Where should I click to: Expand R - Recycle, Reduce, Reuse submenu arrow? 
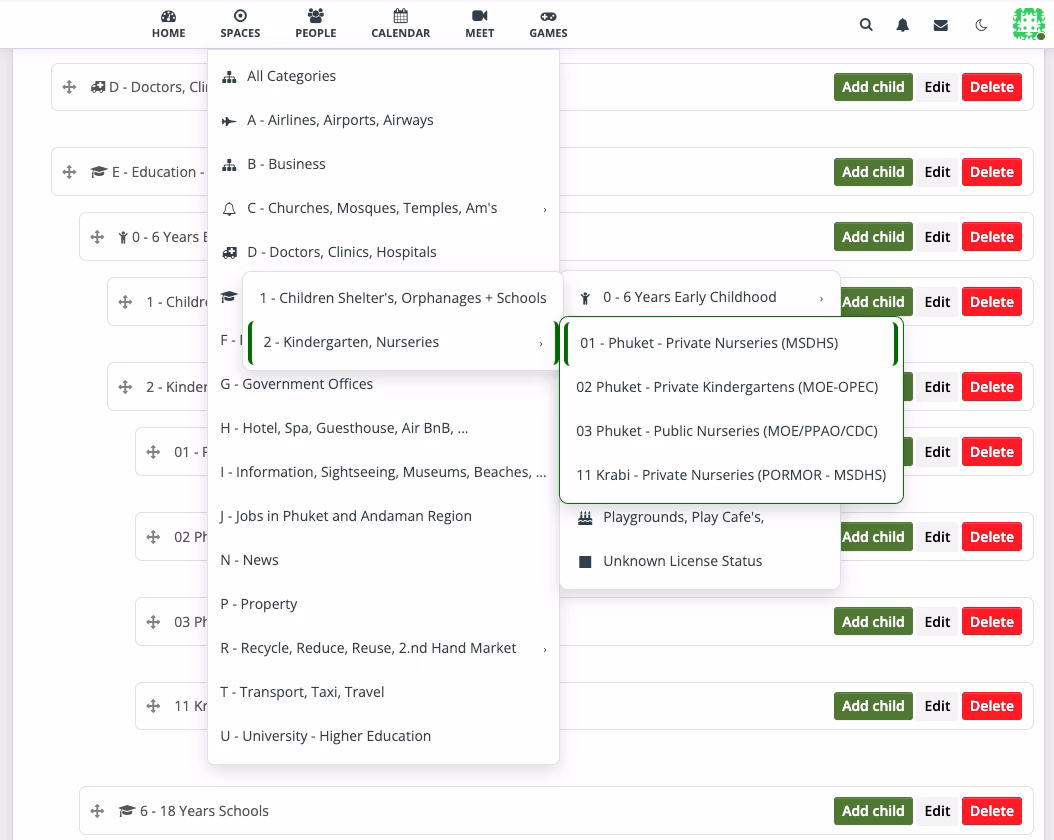(x=544, y=649)
